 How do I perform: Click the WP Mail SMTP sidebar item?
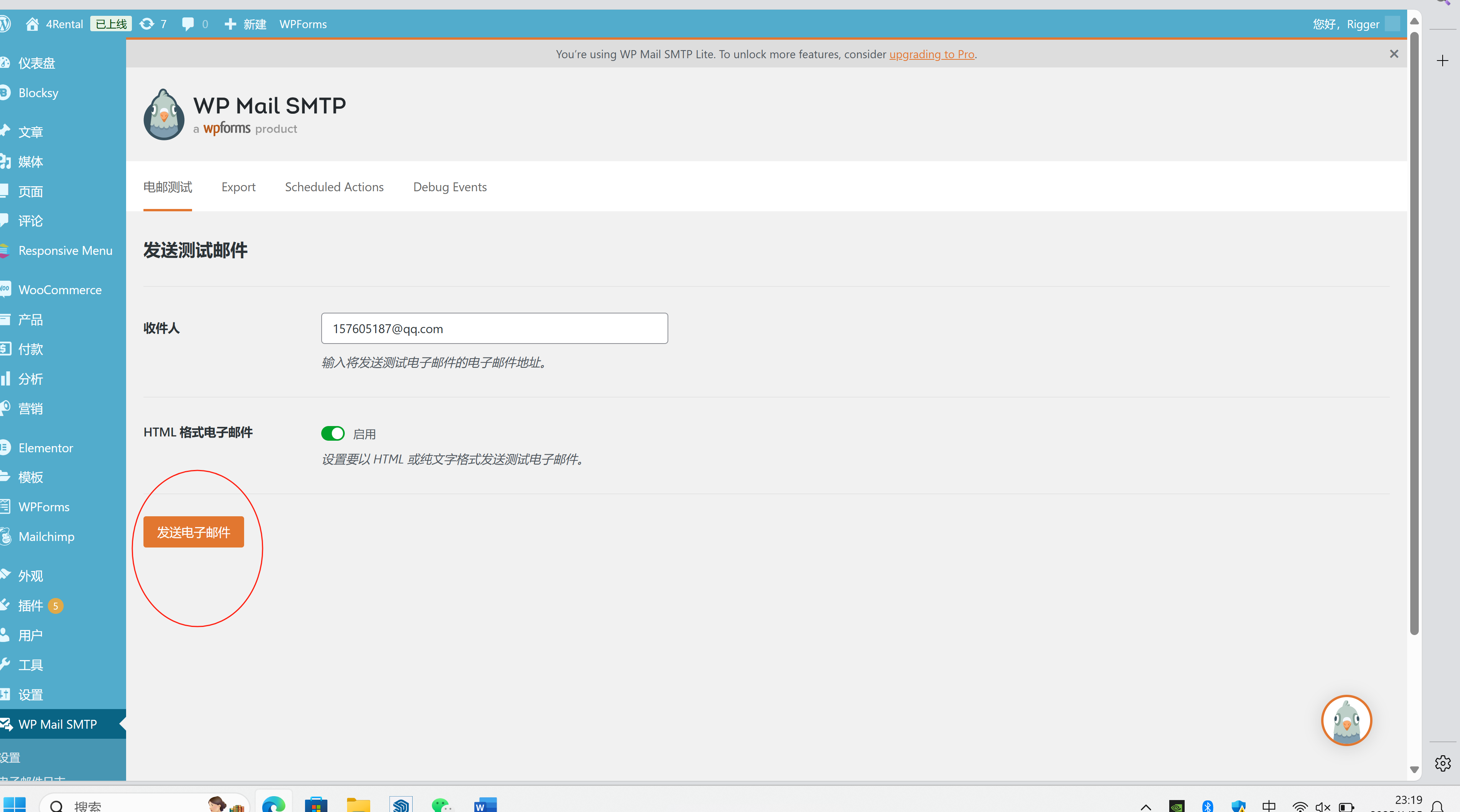pyautogui.click(x=57, y=724)
